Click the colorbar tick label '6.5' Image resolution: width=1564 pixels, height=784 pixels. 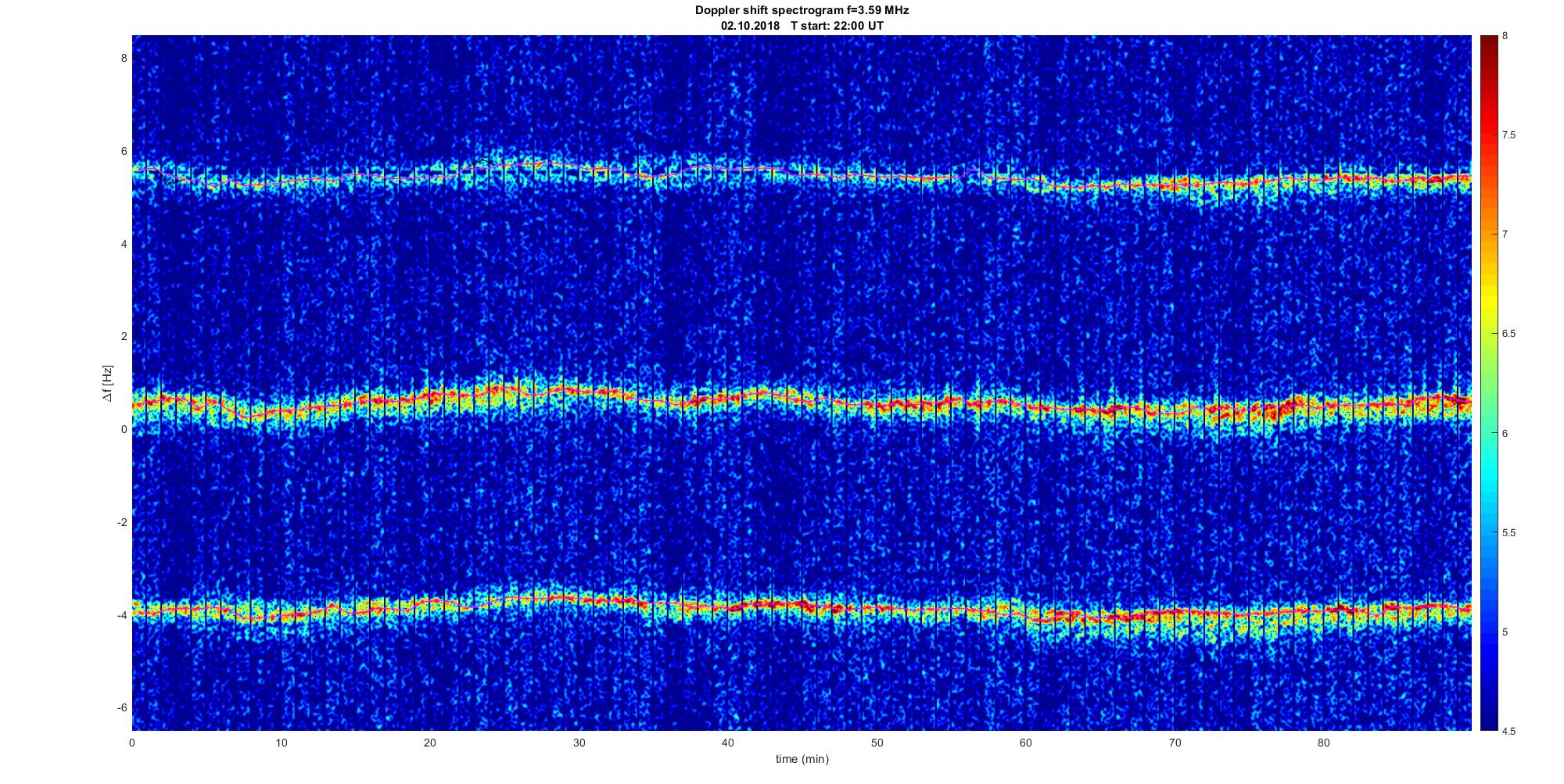[x=1509, y=334]
